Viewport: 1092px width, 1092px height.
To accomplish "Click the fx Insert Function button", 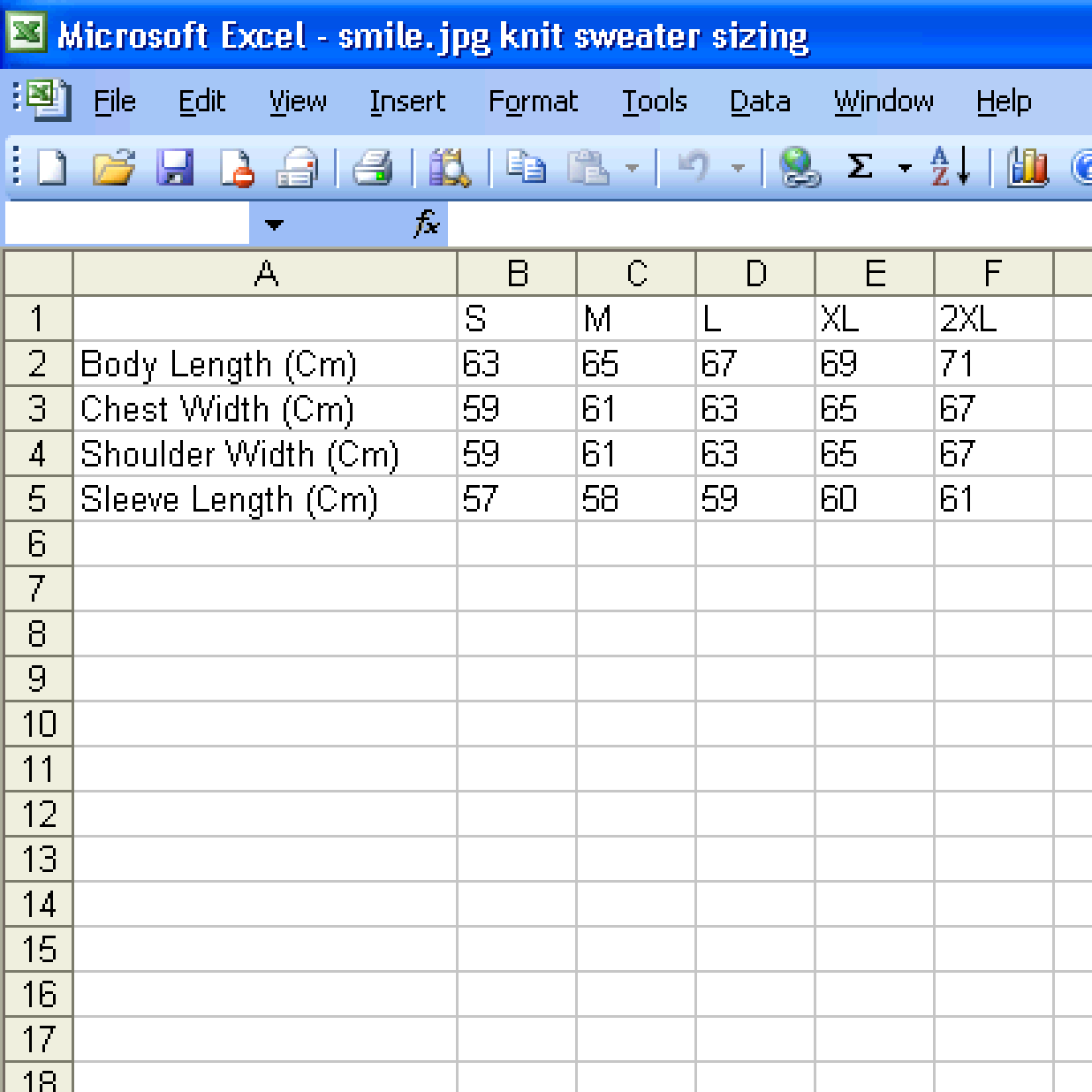I will (427, 224).
